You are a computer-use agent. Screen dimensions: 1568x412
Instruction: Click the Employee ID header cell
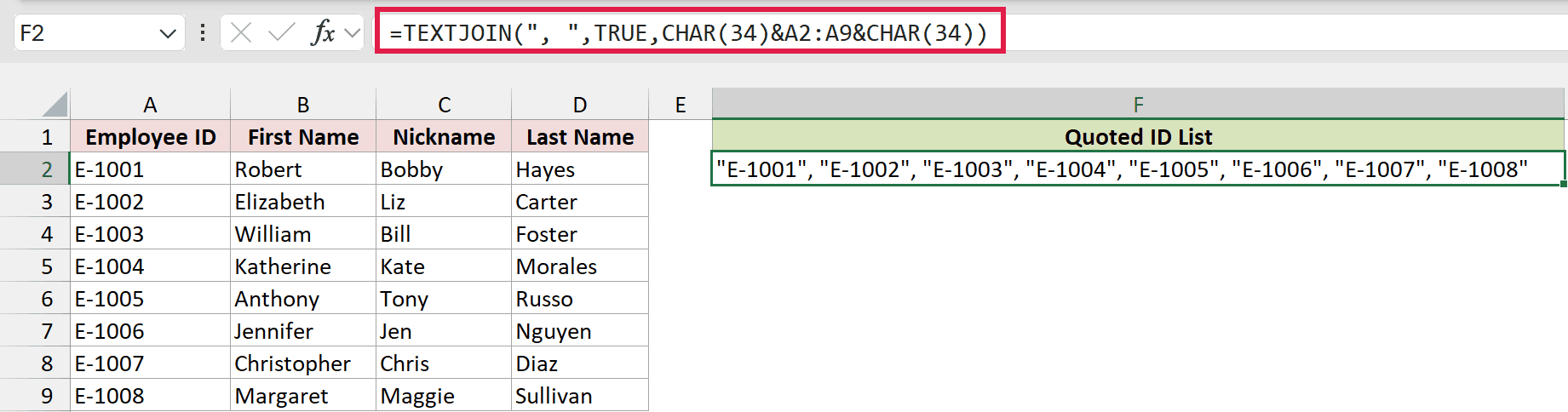click(x=150, y=137)
